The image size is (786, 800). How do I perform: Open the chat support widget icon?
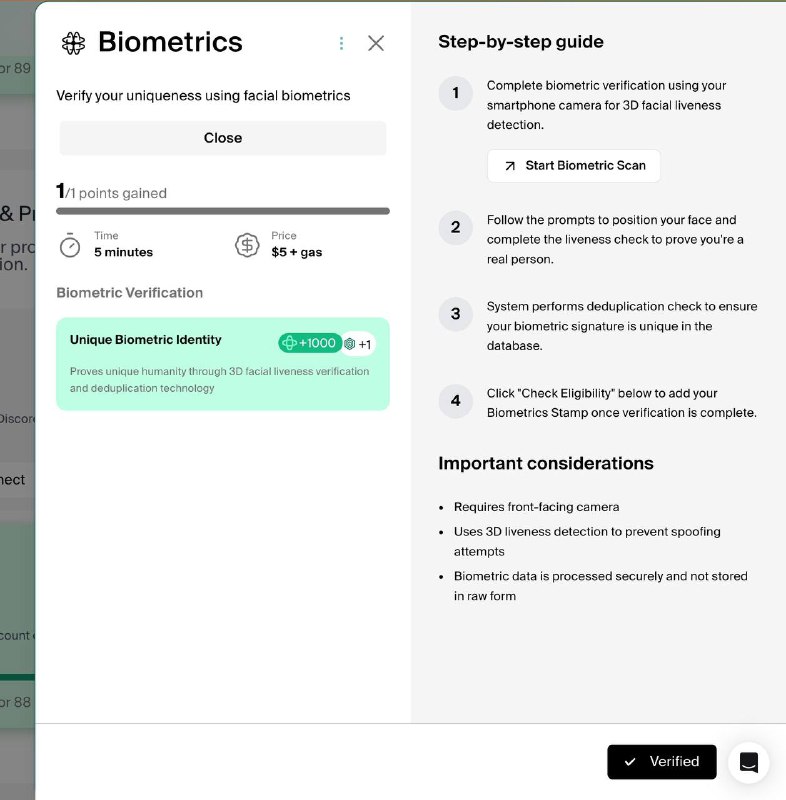(748, 763)
